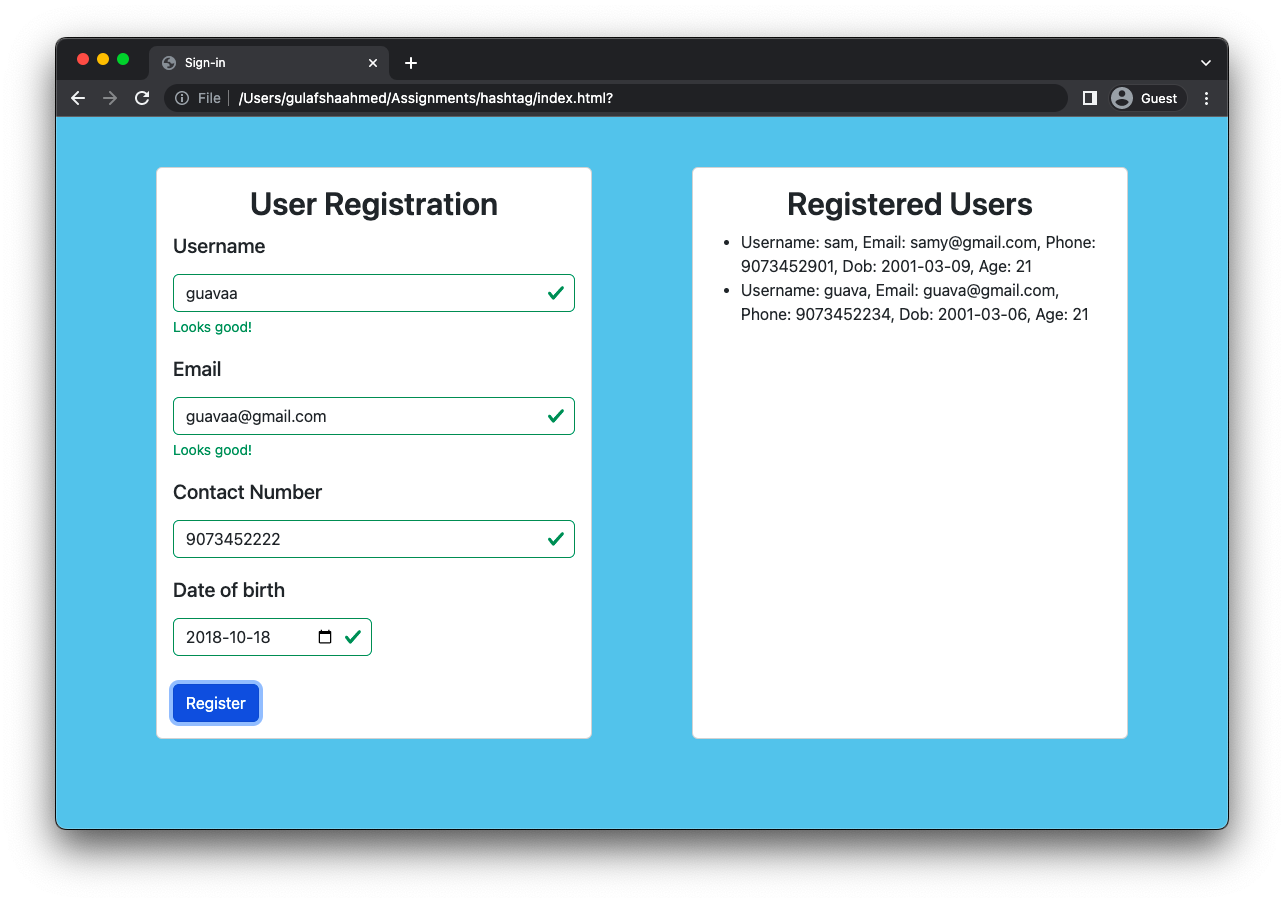Click the Looks good message under Username
Image resolution: width=1284 pixels, height=903 pixels.
pyautogui.click(x=212, y=327)
